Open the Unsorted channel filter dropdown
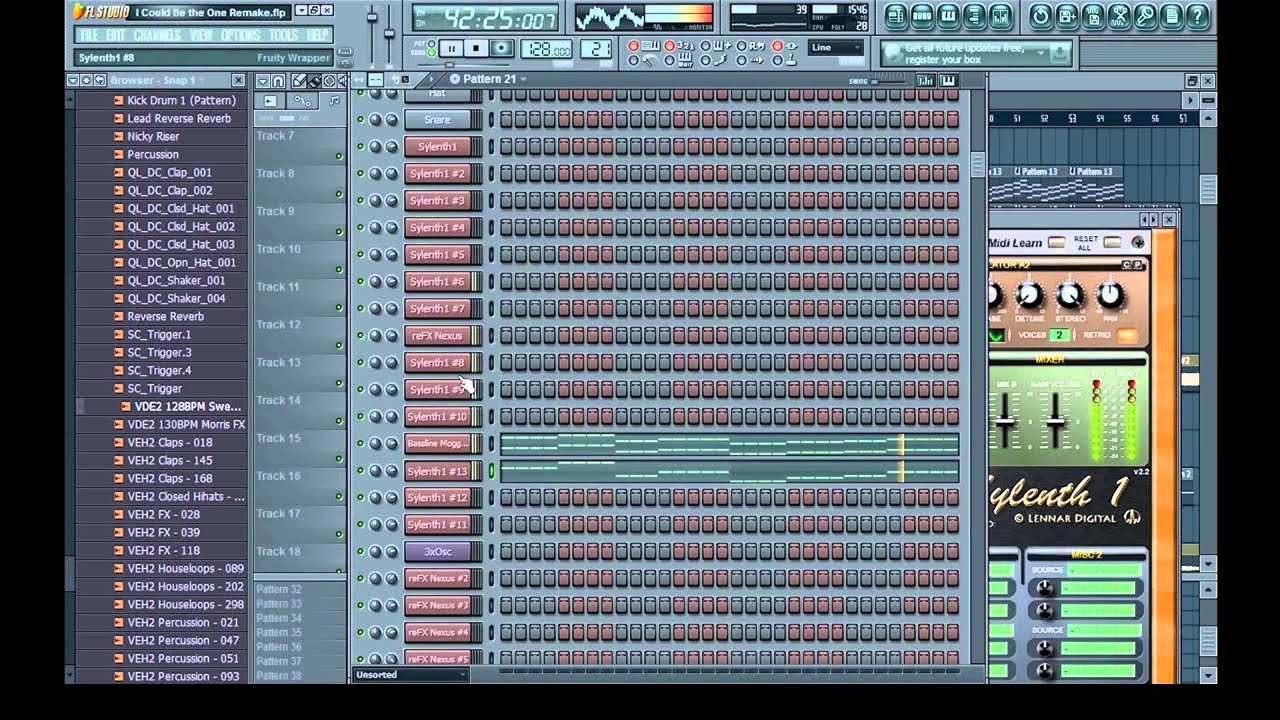 pyautogui.click(x=411, y=675)
